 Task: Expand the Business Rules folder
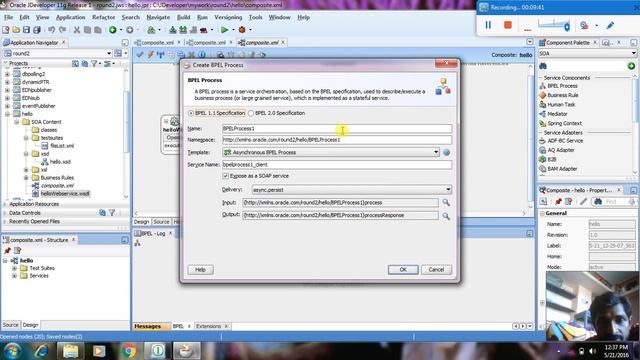click(x=26, y=178)
